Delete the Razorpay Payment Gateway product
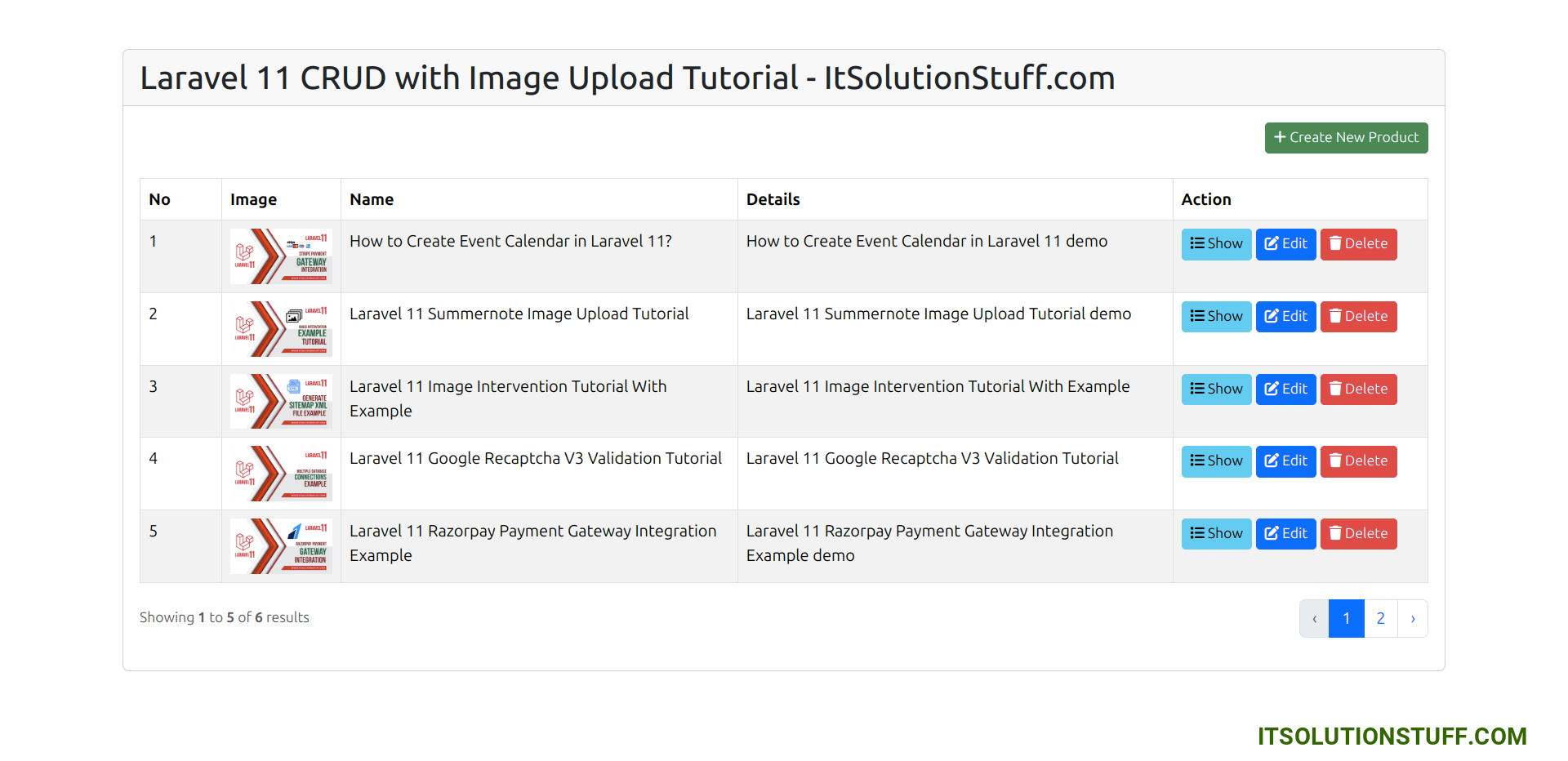The height and width of the screenshot is (761, 1568). pos(1358,534)
